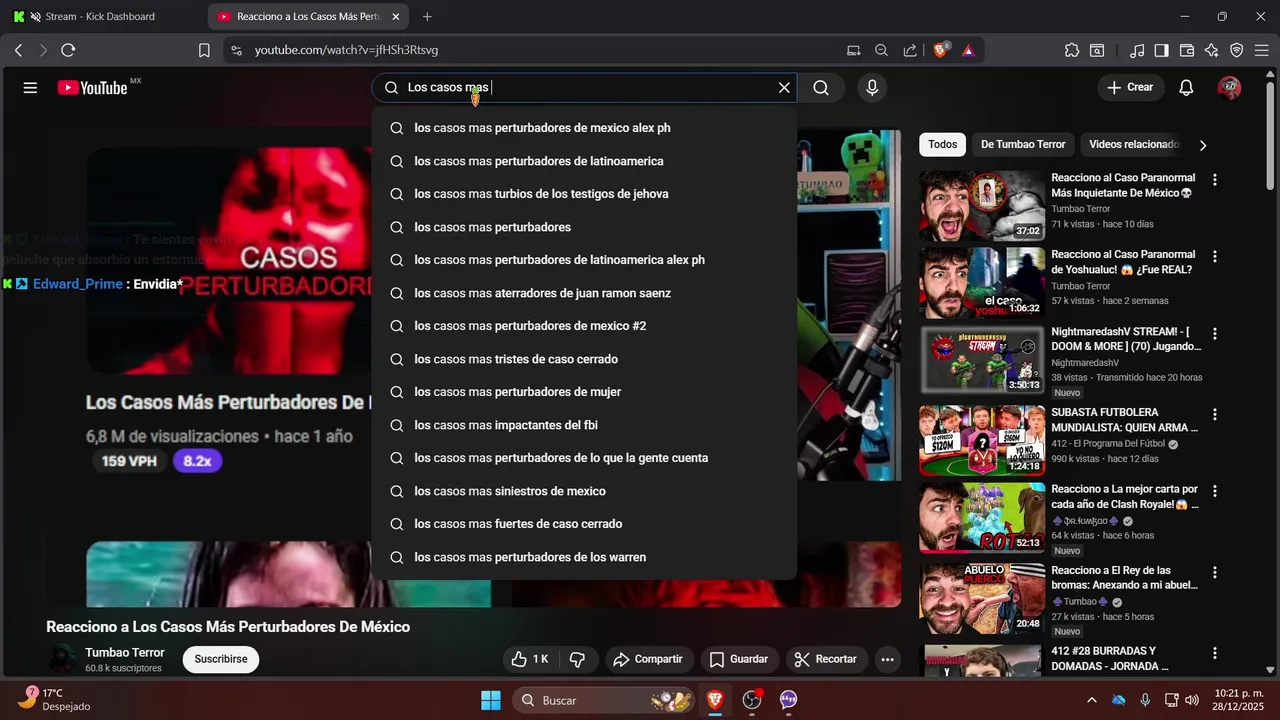Dislike the video
Image resolution: width=1280 pixels, height=720 pixels.
(x=577, y=659)
